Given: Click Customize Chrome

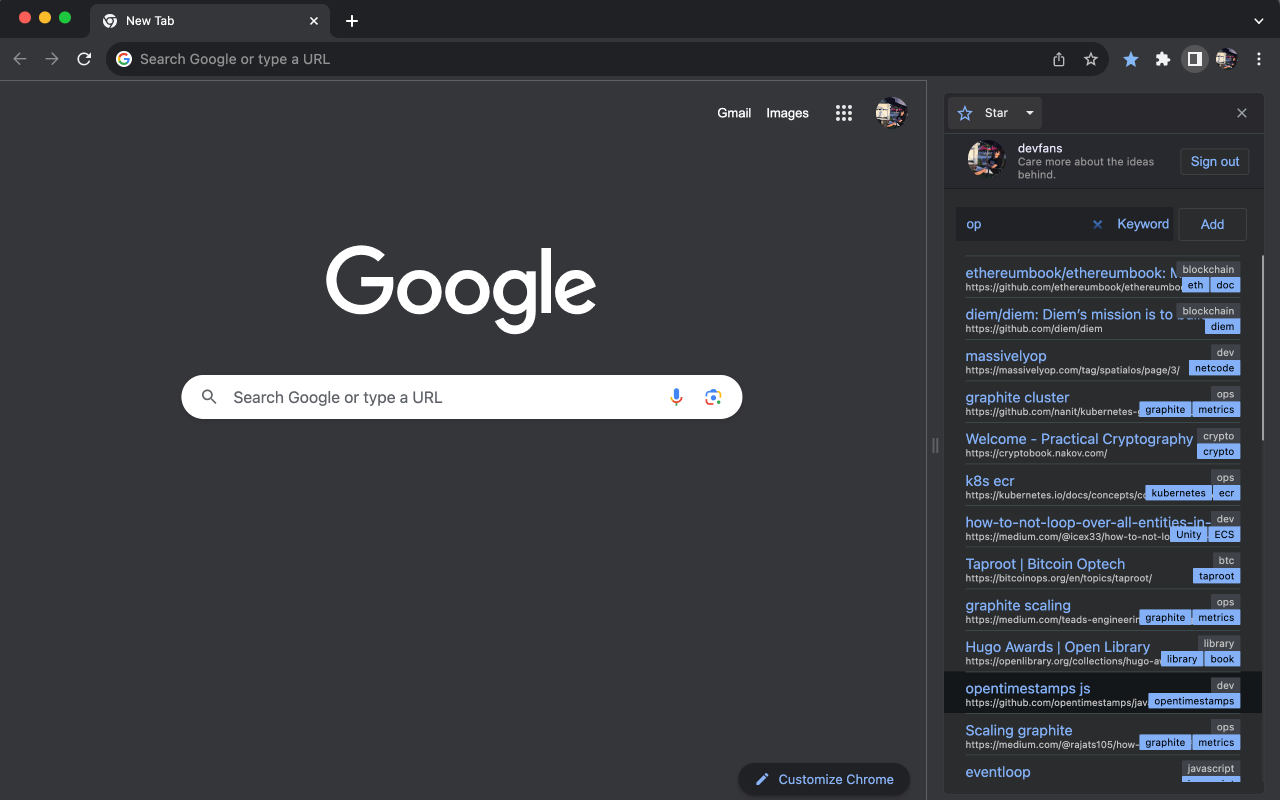Looking at the screenshot, I should pyautogui.click(x=824, y=779).
